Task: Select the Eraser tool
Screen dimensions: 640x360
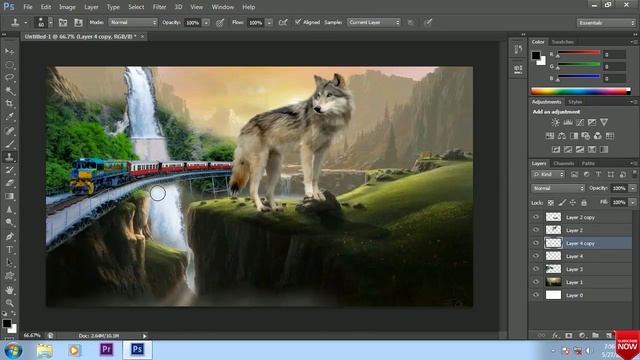Action: coord(9,183)
